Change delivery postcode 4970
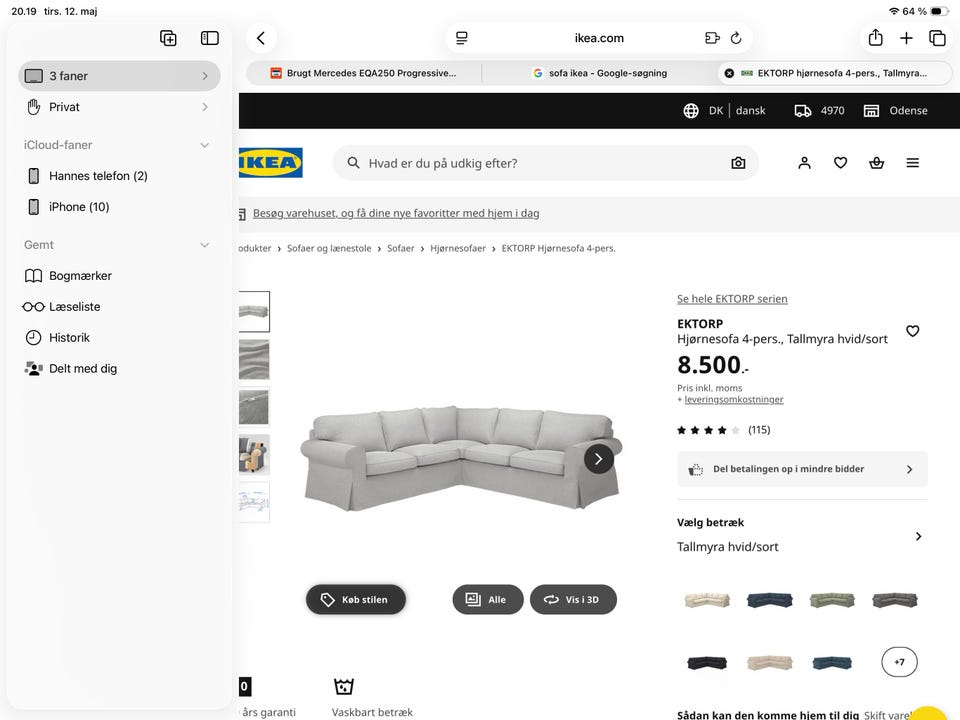The height and width of the screenshot is (720, 960). [x=819, y=111]
